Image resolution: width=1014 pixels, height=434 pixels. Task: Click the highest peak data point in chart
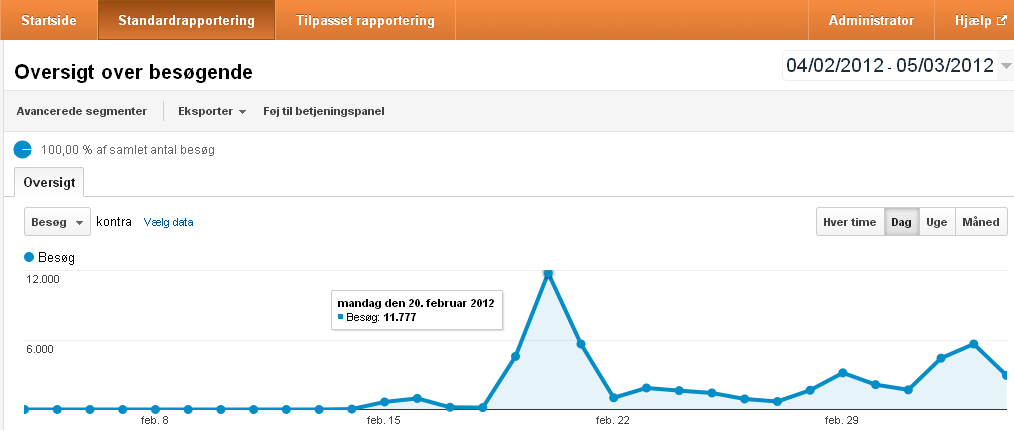(548, 272)
